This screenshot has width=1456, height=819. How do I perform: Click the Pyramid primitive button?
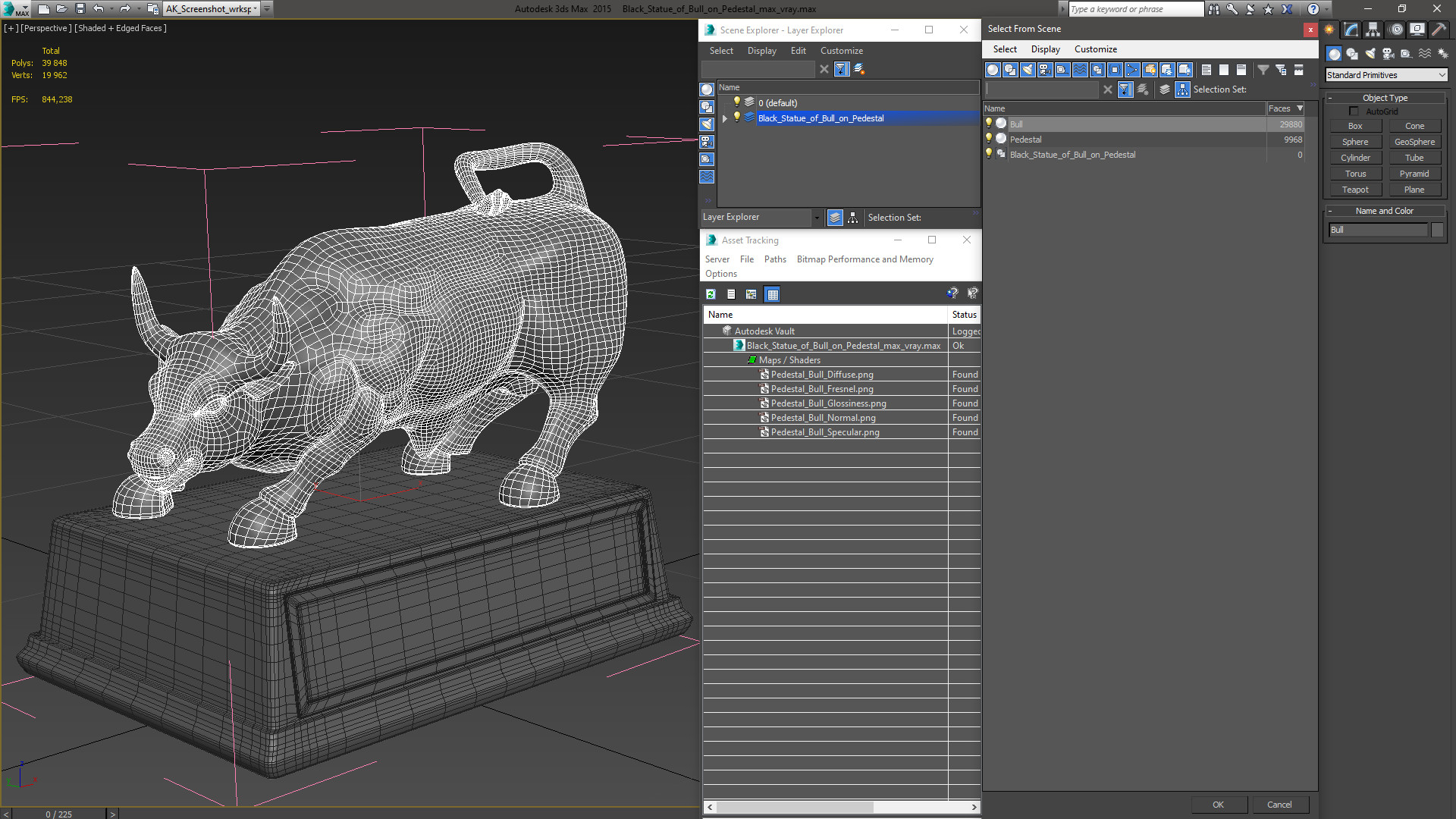tap(1414, 174)
